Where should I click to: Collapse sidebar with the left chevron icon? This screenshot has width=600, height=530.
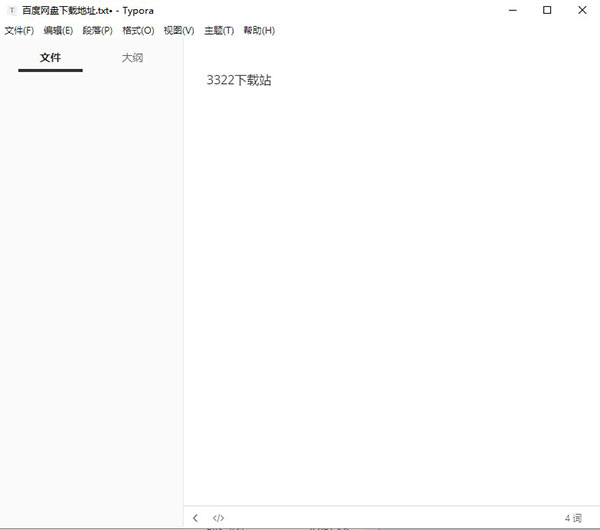196,518
